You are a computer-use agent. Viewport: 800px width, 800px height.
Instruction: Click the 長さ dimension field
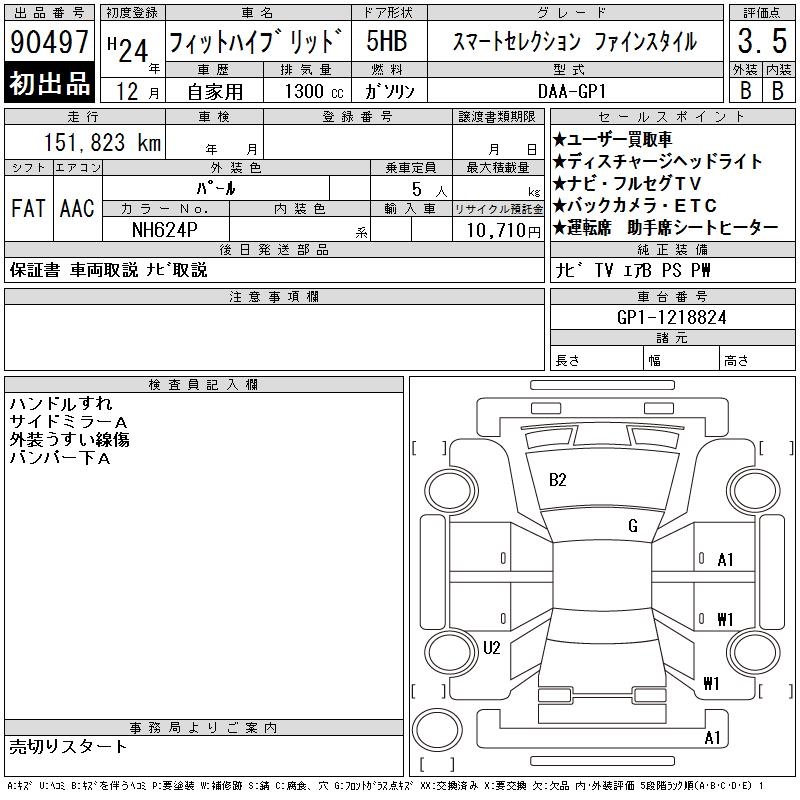(x=596, y=360)
